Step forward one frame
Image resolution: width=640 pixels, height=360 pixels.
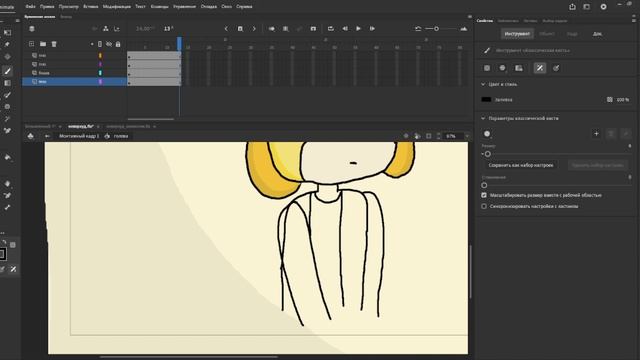pos(372,29)
